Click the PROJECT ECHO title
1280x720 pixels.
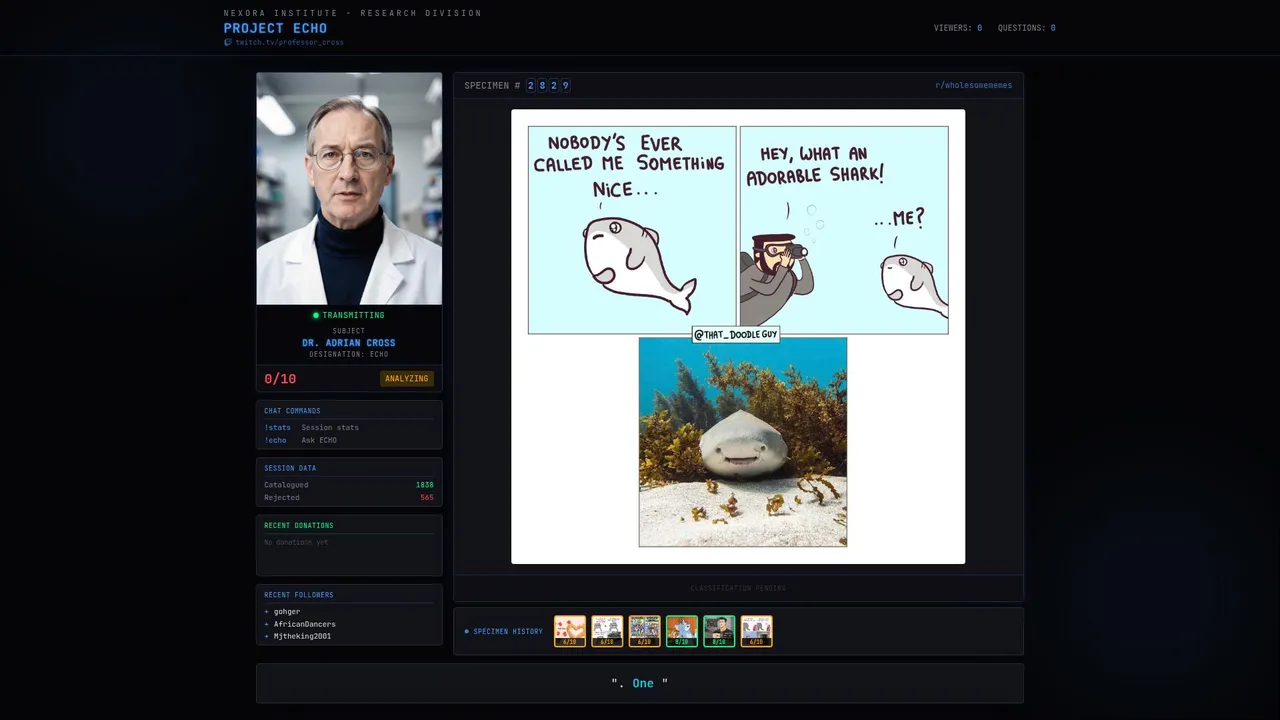(x=275, y=28)
